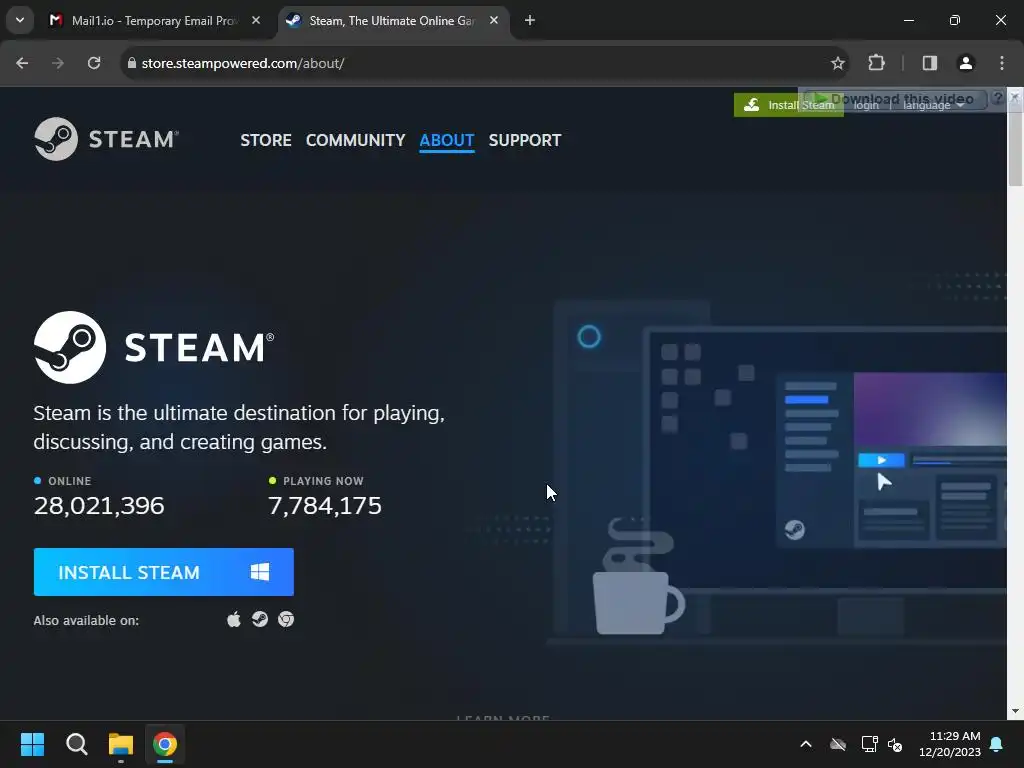This screenshot has height=768, width=1024.
Task: Open the SUPPORT menu item
Action: click(x=524, y=140)
